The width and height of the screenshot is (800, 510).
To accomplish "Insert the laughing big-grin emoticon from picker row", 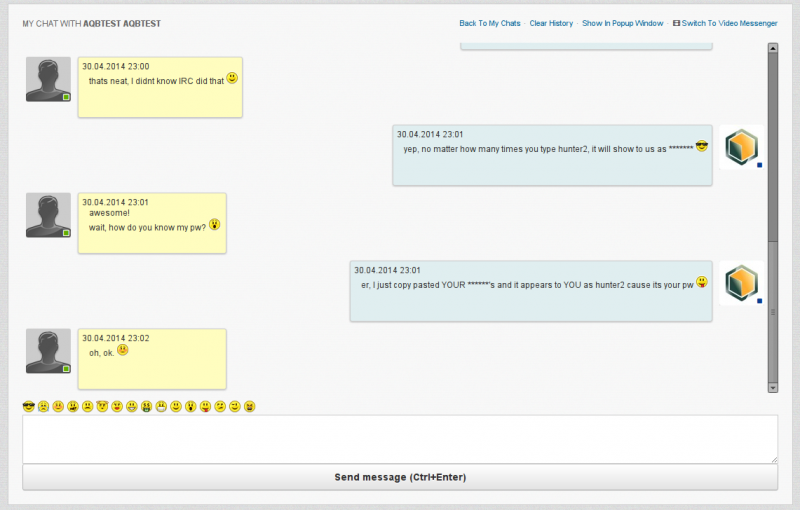I will (x=132, y=406).
